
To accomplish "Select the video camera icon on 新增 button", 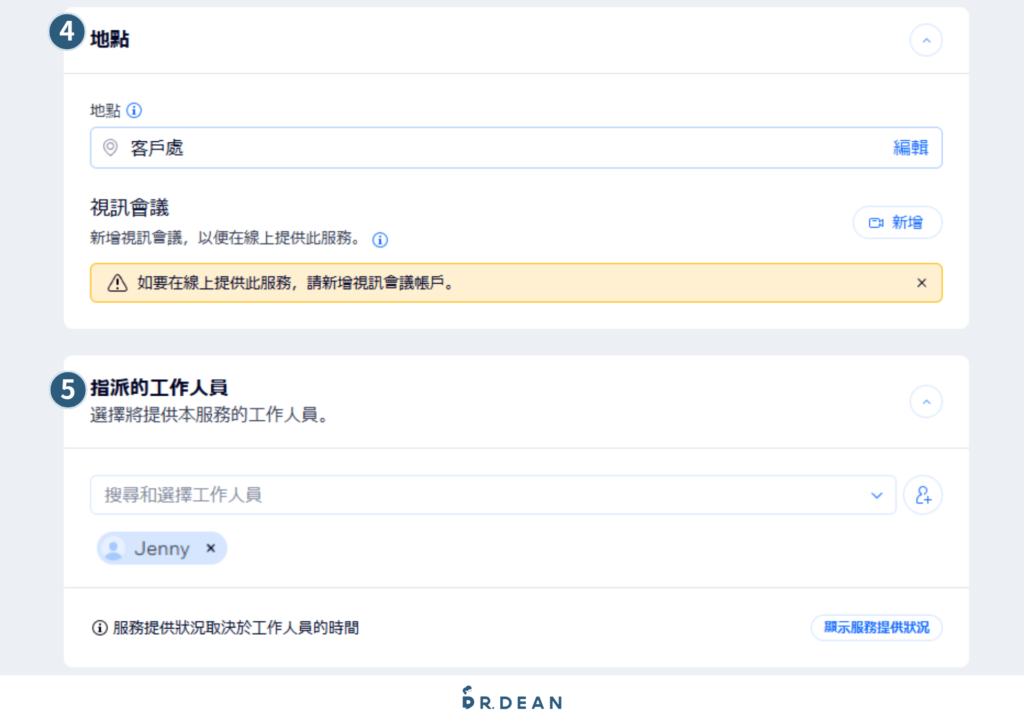I will pos(874,222).
